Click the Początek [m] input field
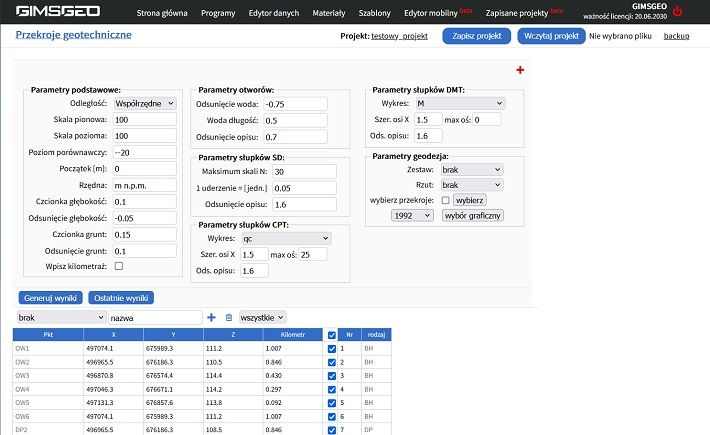Image resolution: width=710 pixels, height=435 pixels. click(144, 169)
